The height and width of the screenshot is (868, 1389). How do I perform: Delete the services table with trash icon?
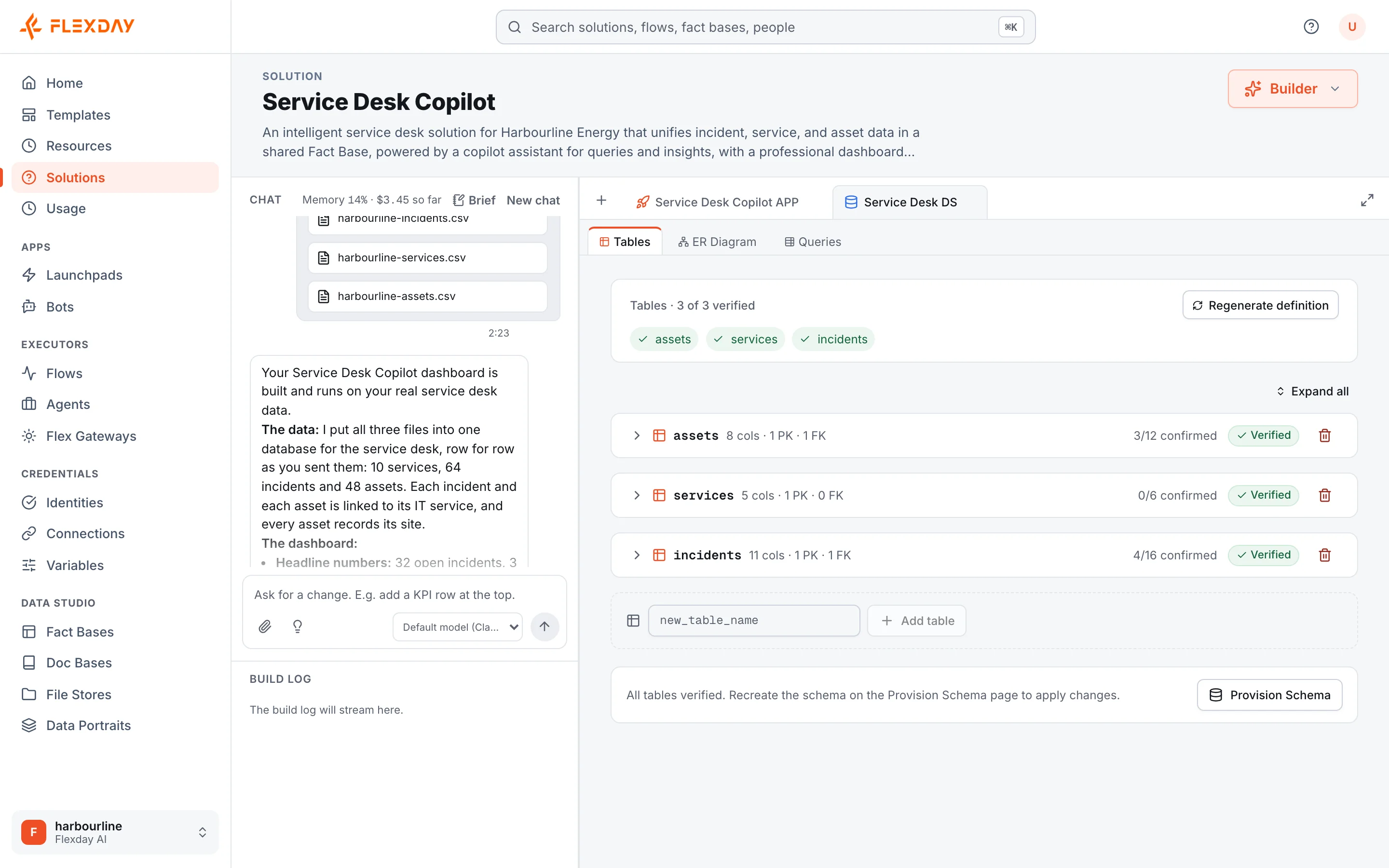pyautogui.click(x=1325, y=495)
